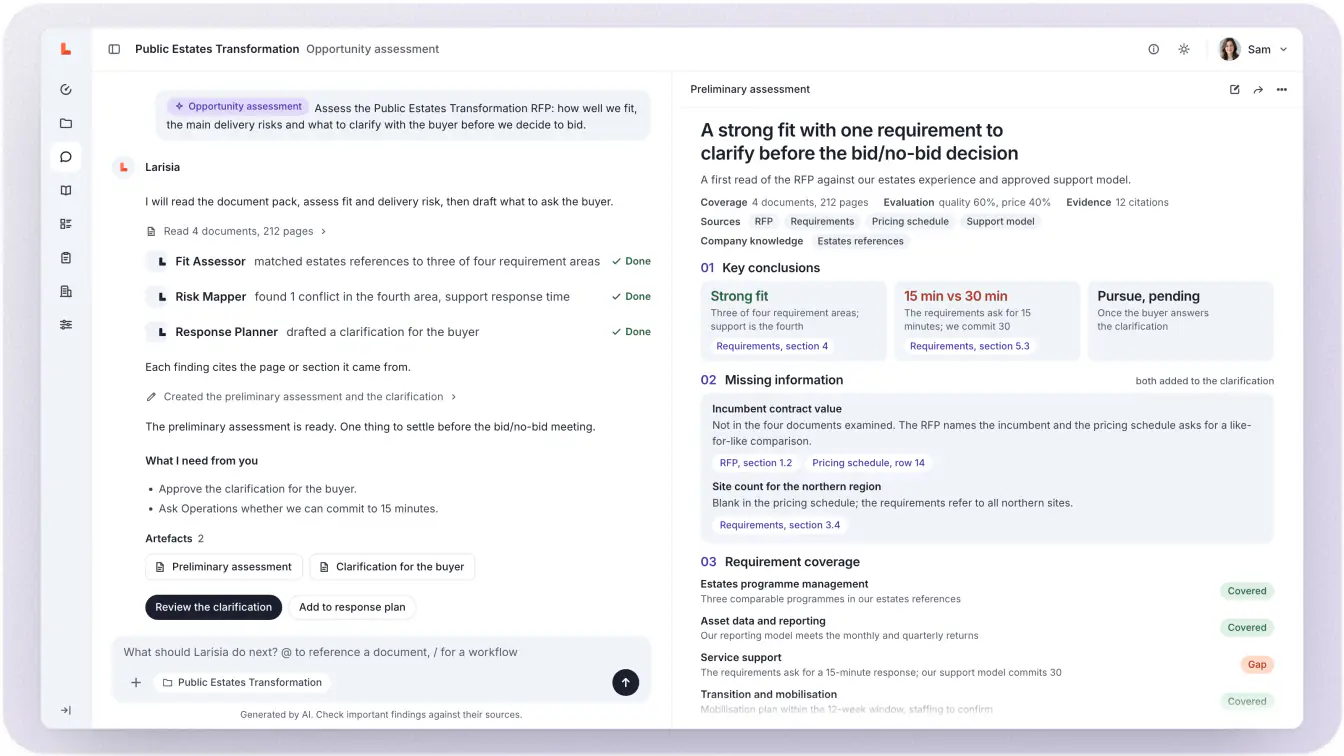Image resolution: width=1344 pixels, height=756 pixels.
Task: Share the preliminary assessment with the arrow icon
Action: tap(1258, 90)
